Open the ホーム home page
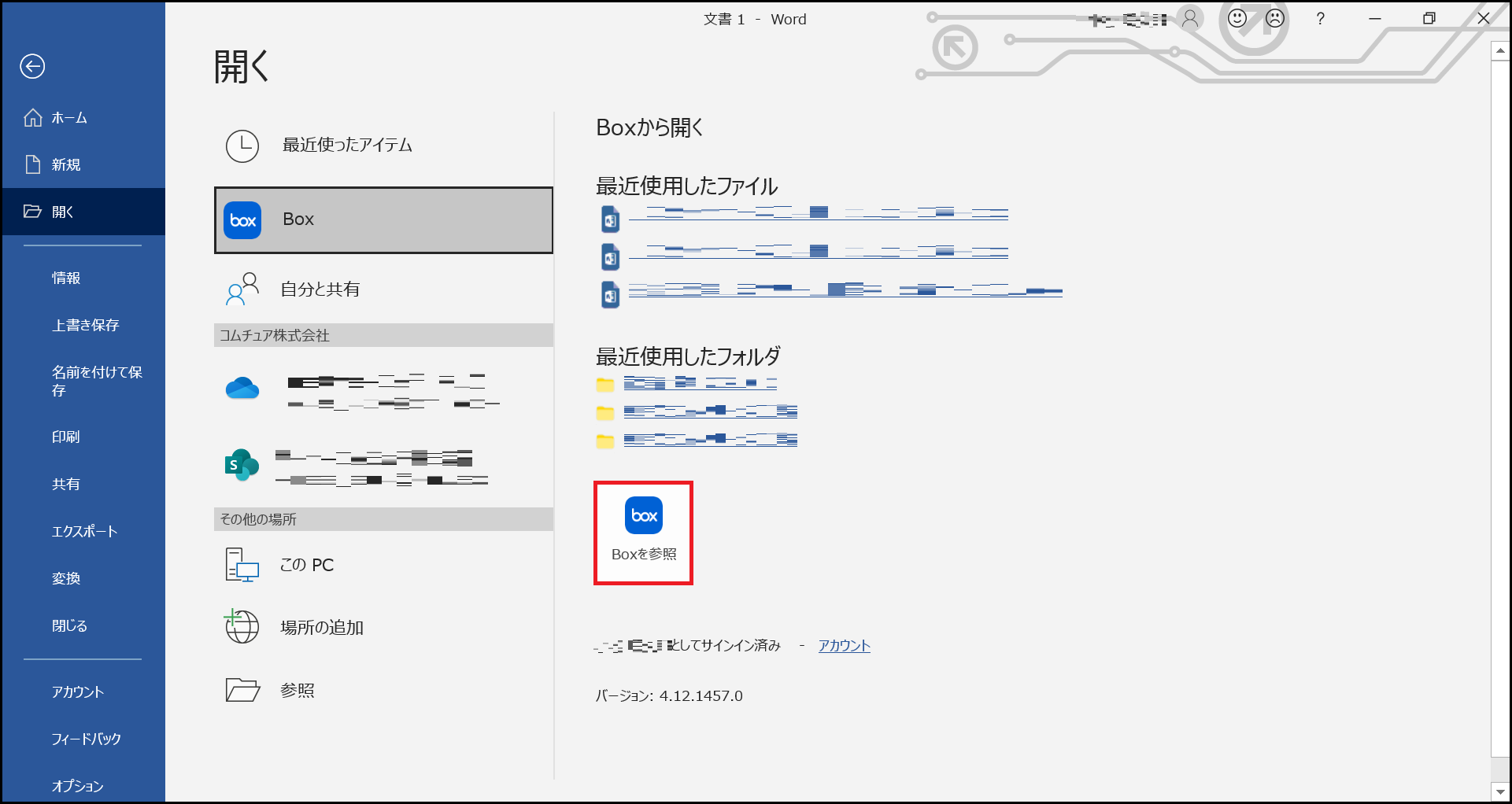The height and width of the screenshot is (804, 1512). coord(83,118)
